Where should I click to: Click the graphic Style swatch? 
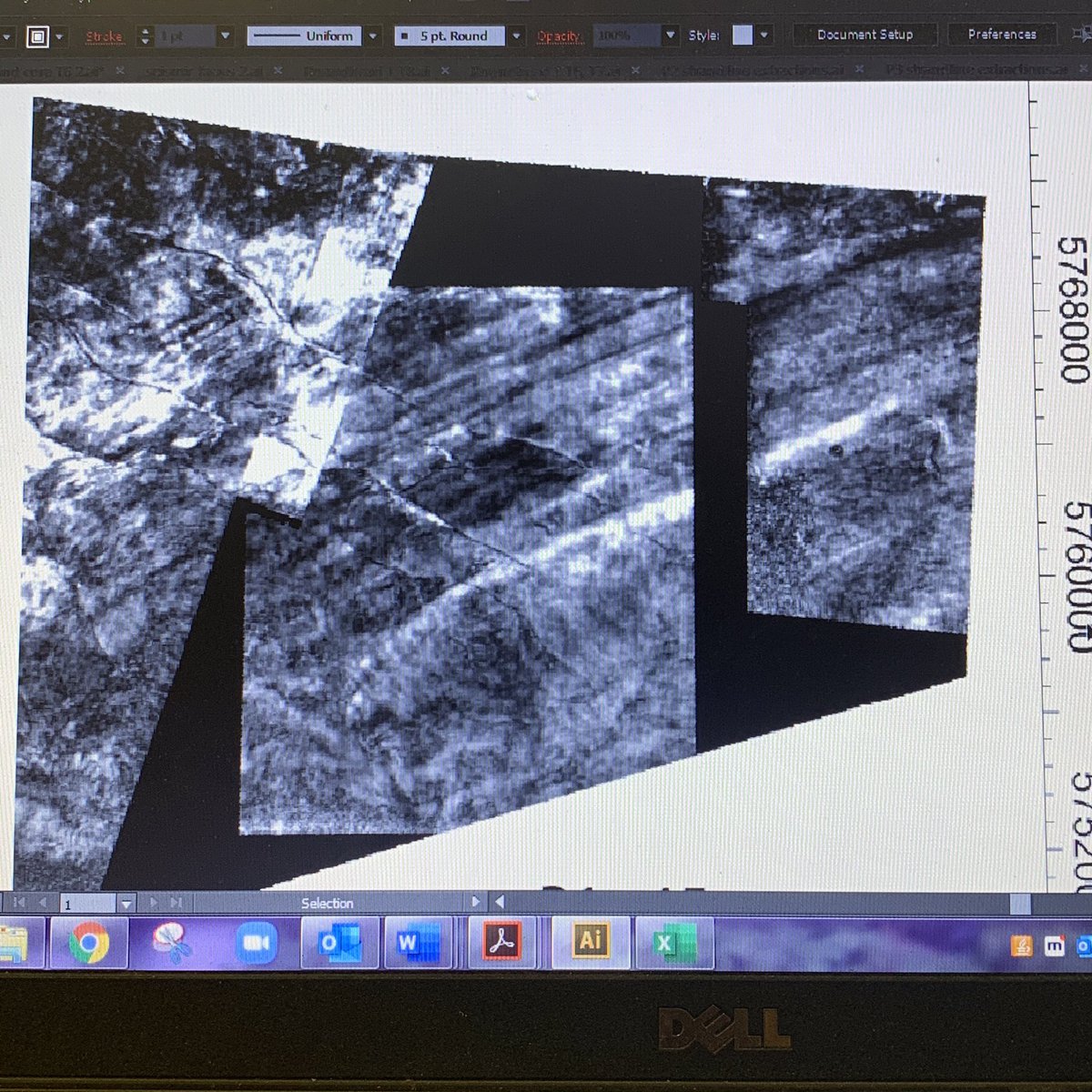click(743, 35)
